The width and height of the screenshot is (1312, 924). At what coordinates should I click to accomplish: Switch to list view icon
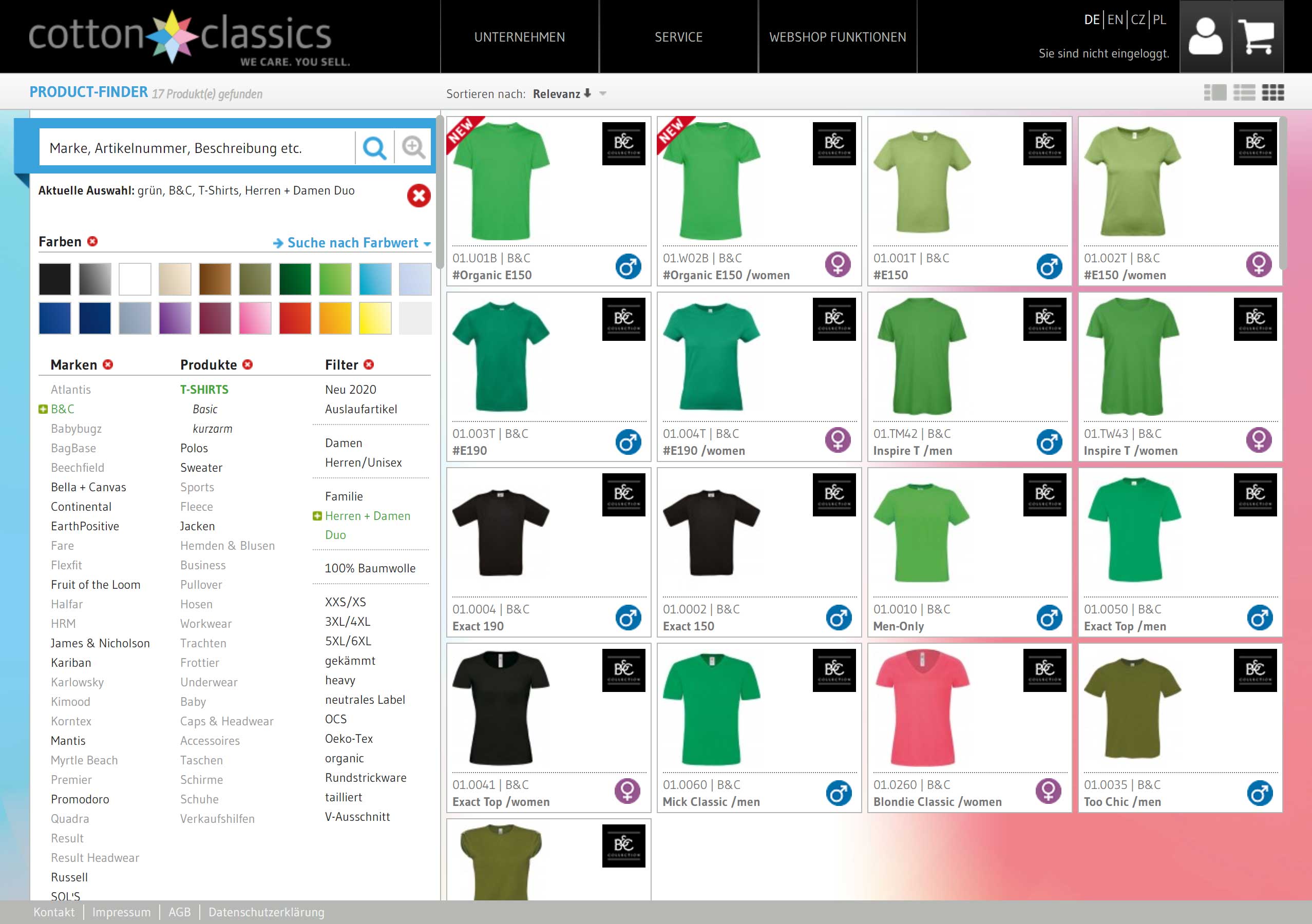pyautogui.click(x=1244, y=92)
